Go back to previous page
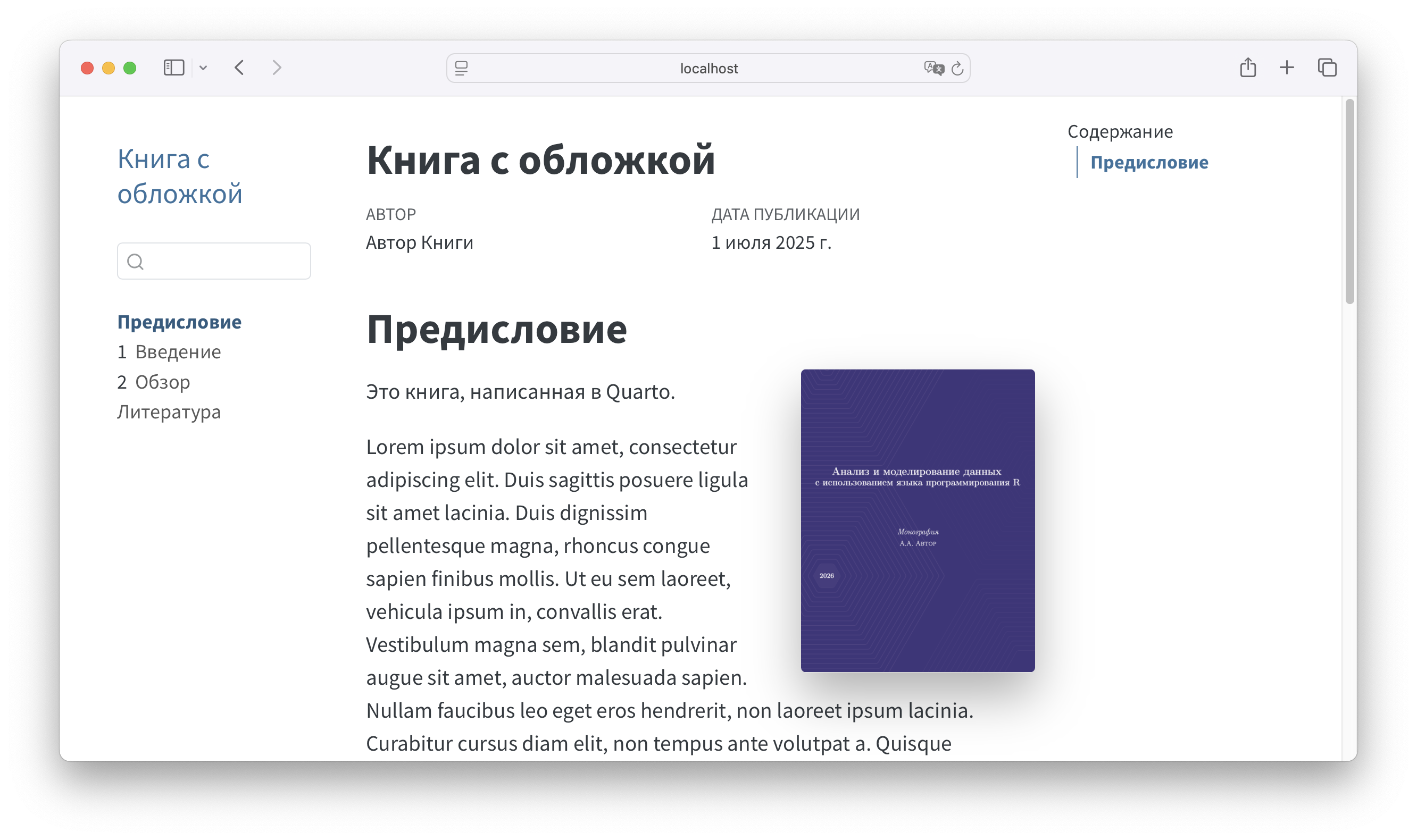 tap(239, 68)
